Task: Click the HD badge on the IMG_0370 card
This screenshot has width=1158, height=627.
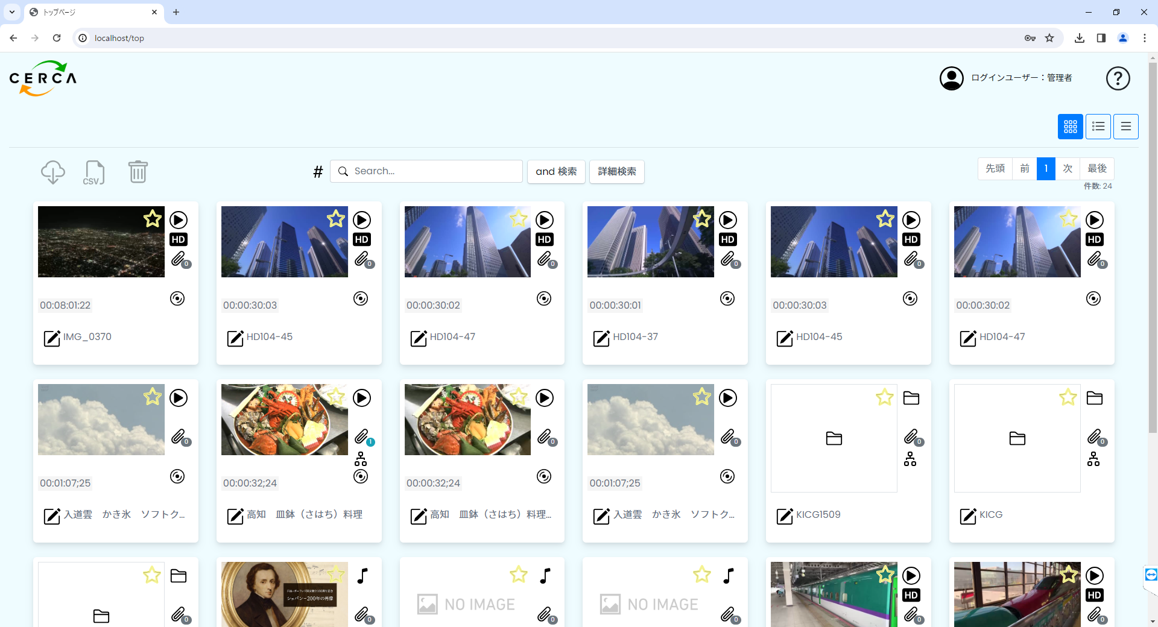Action: 178,239
